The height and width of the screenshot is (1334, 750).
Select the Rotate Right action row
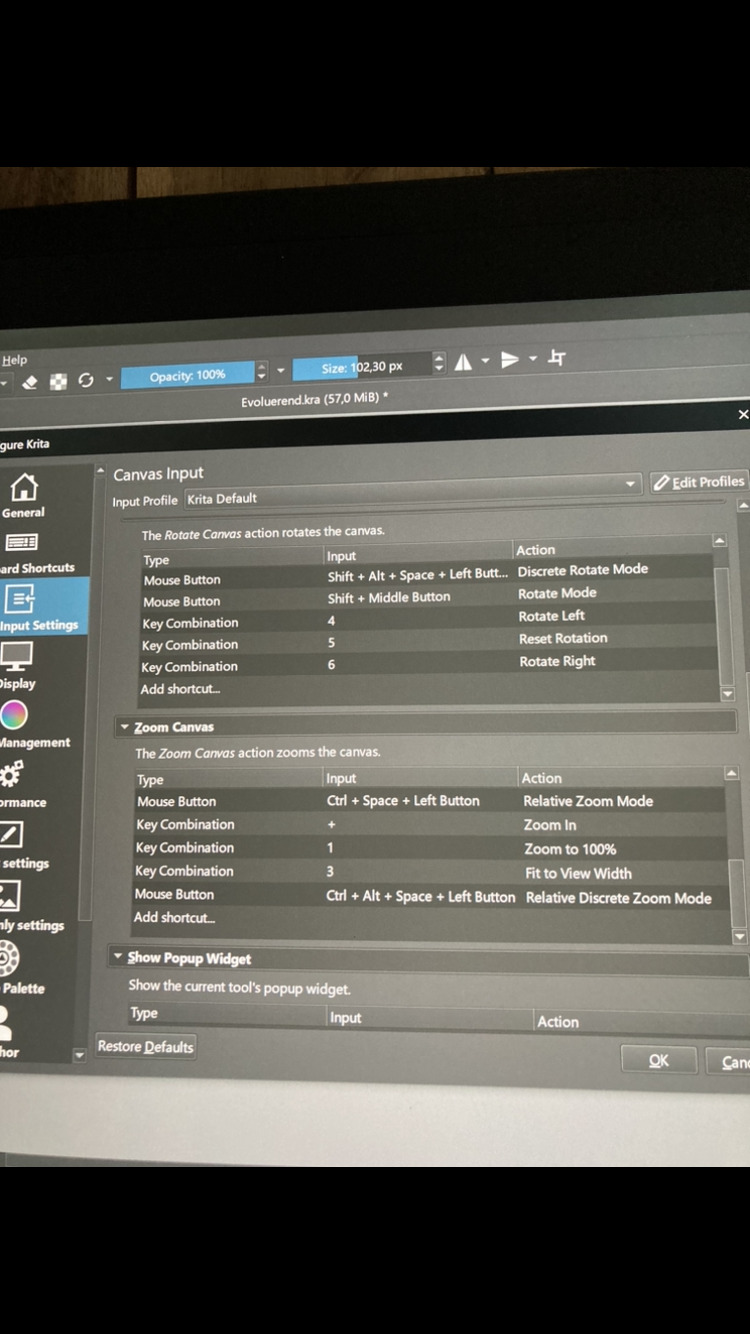pos(428,663)
